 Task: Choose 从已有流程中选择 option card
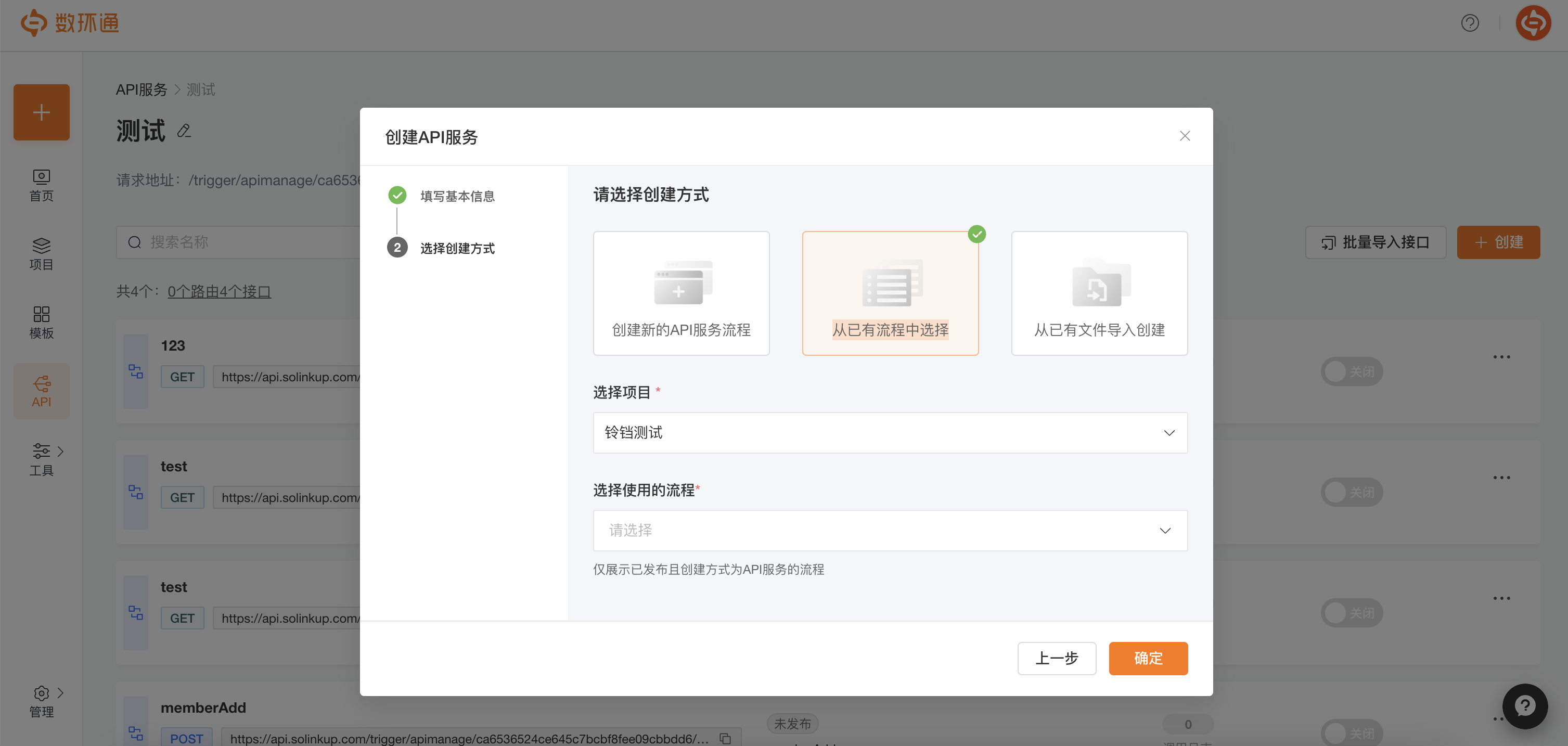click(x=890, y=293)
